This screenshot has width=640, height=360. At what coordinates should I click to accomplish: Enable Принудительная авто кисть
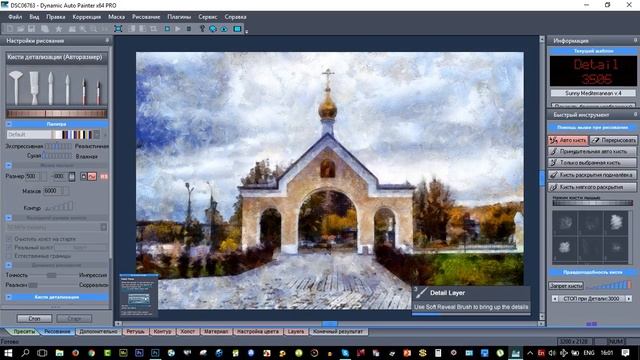tap(592, 151)
